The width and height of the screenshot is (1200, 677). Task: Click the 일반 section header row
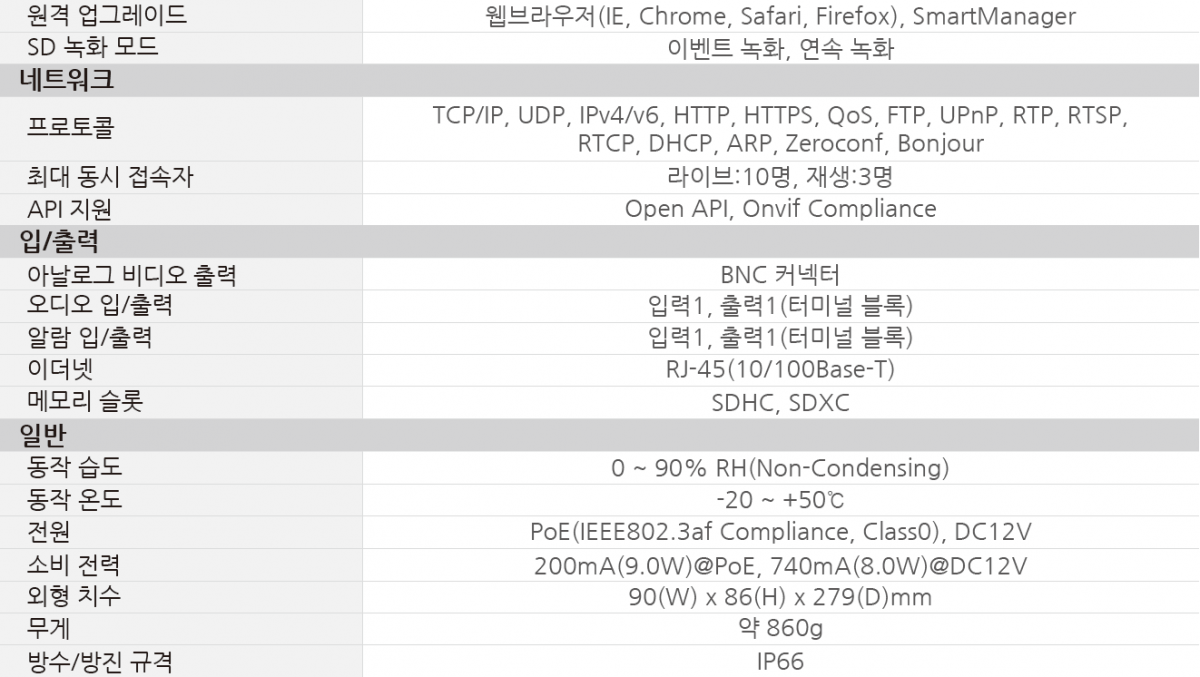tap(600, 435)
